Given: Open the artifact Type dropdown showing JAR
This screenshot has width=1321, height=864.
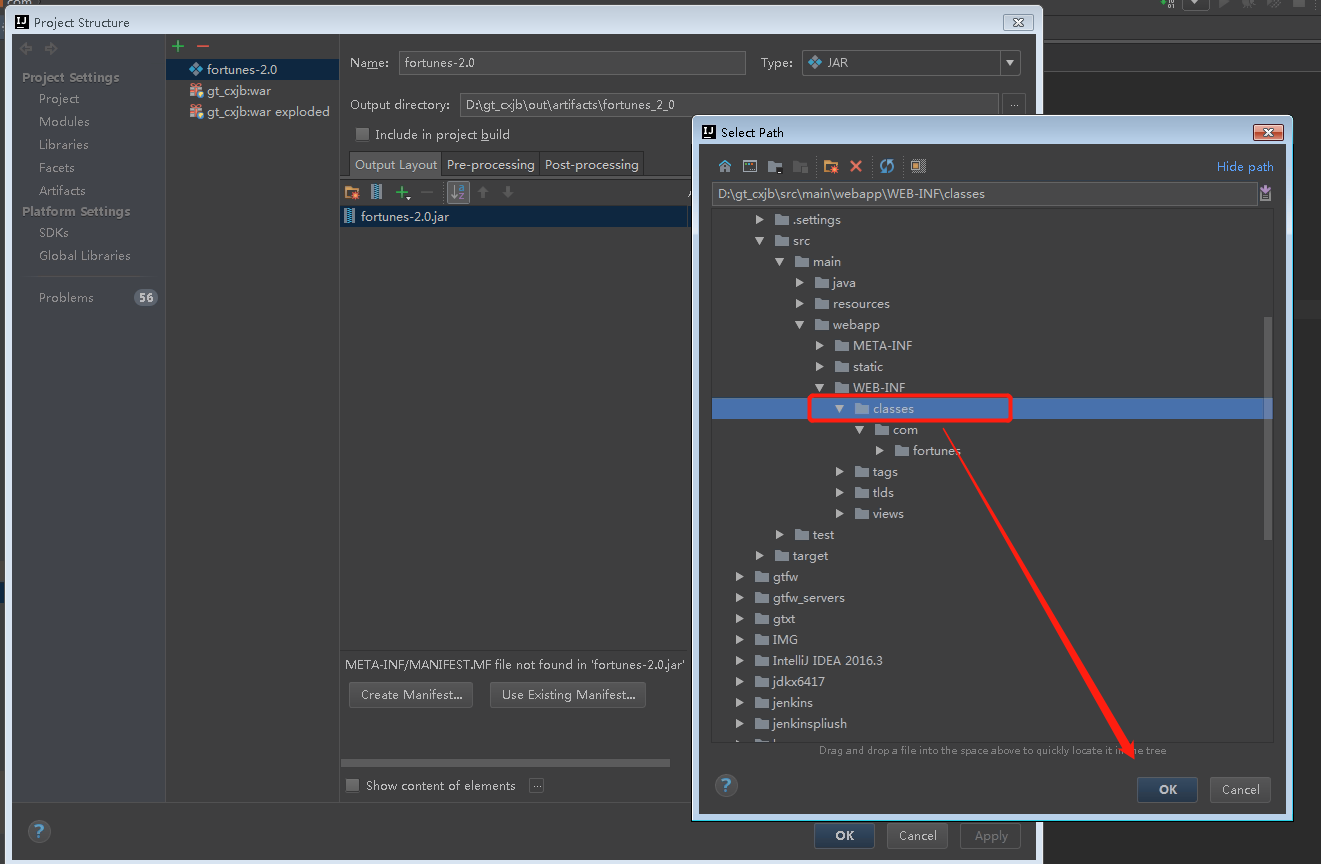Looking at the screenshot, I should [1009, 62].
